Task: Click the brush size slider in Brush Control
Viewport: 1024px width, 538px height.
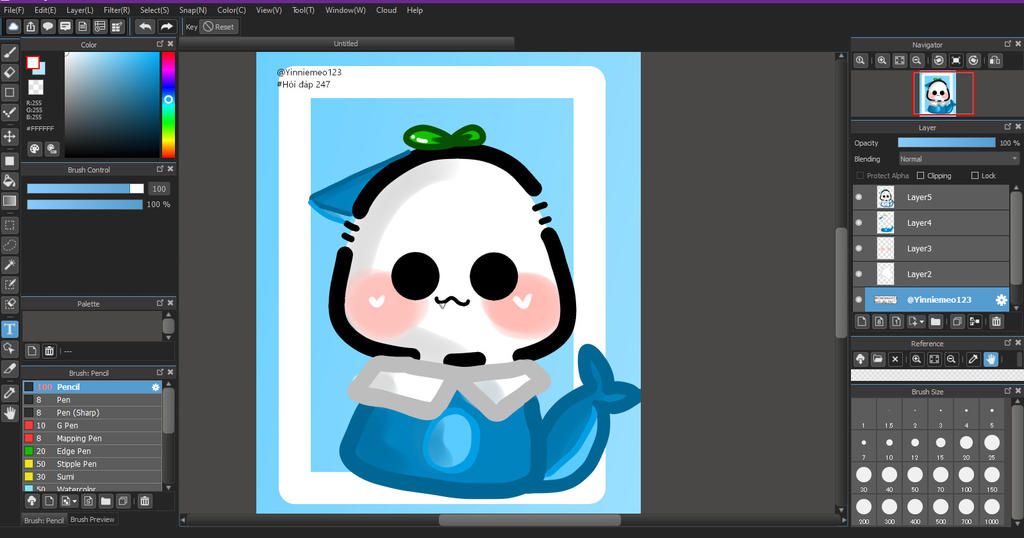Action: (85, 189)
